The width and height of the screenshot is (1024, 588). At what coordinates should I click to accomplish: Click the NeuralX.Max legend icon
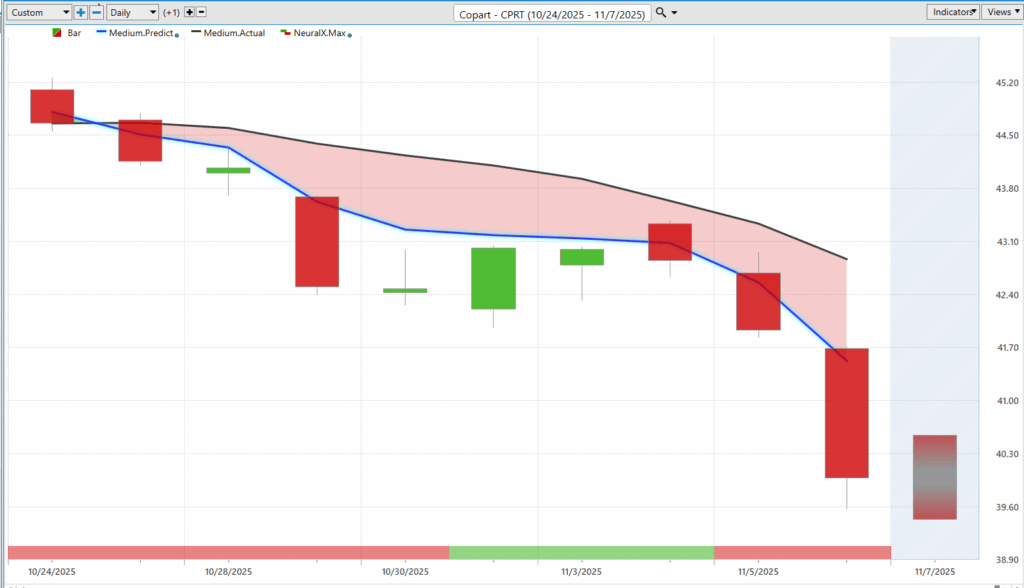point(285,33)
